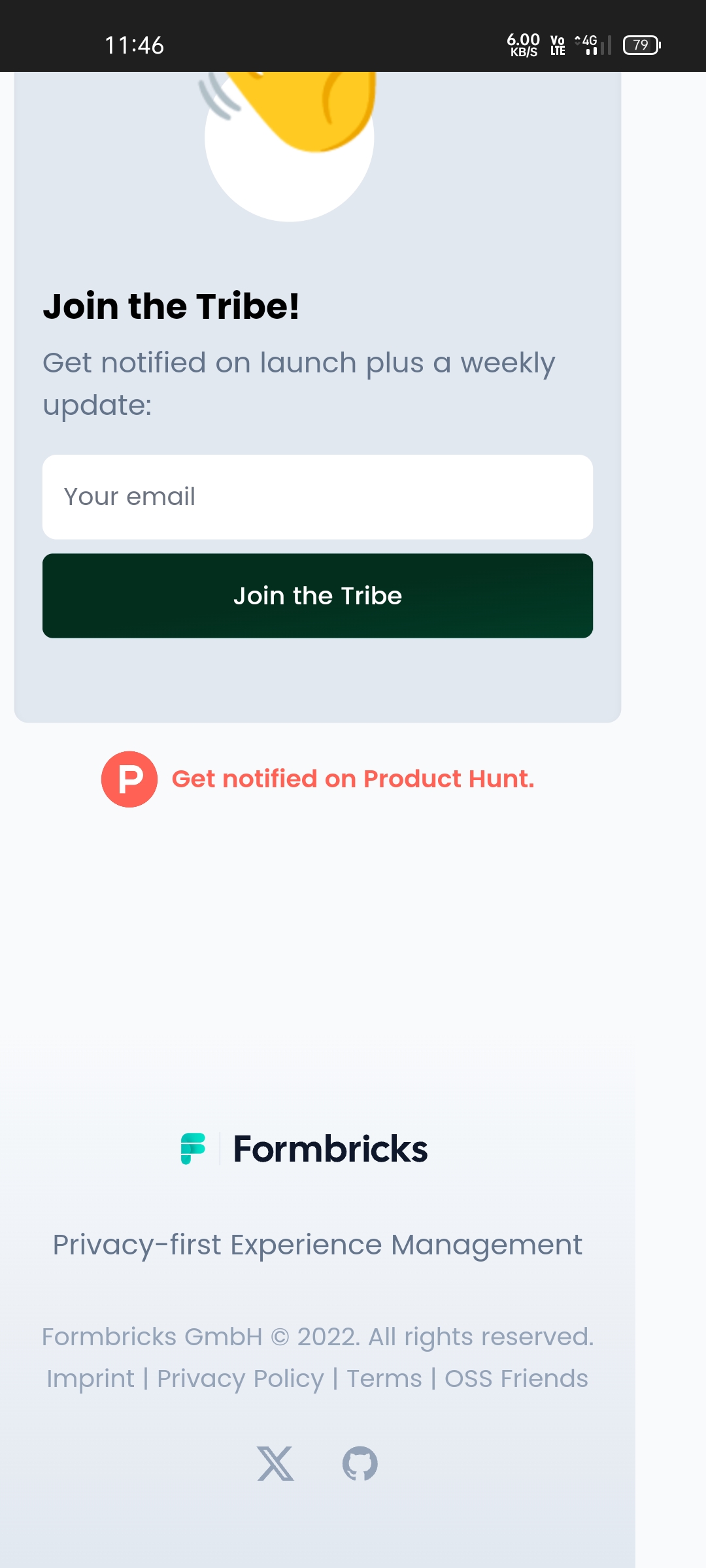Image resolution: width=706 pixels, height=1568 pixels.
Task: Open the OSS Friends link
Action: 516,1379
